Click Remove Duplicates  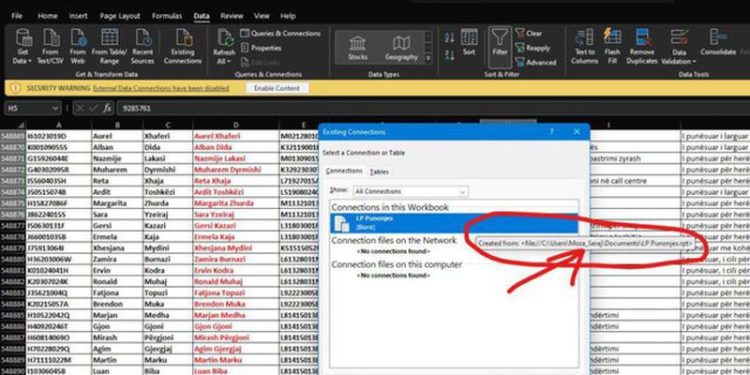tap(642, 47)
